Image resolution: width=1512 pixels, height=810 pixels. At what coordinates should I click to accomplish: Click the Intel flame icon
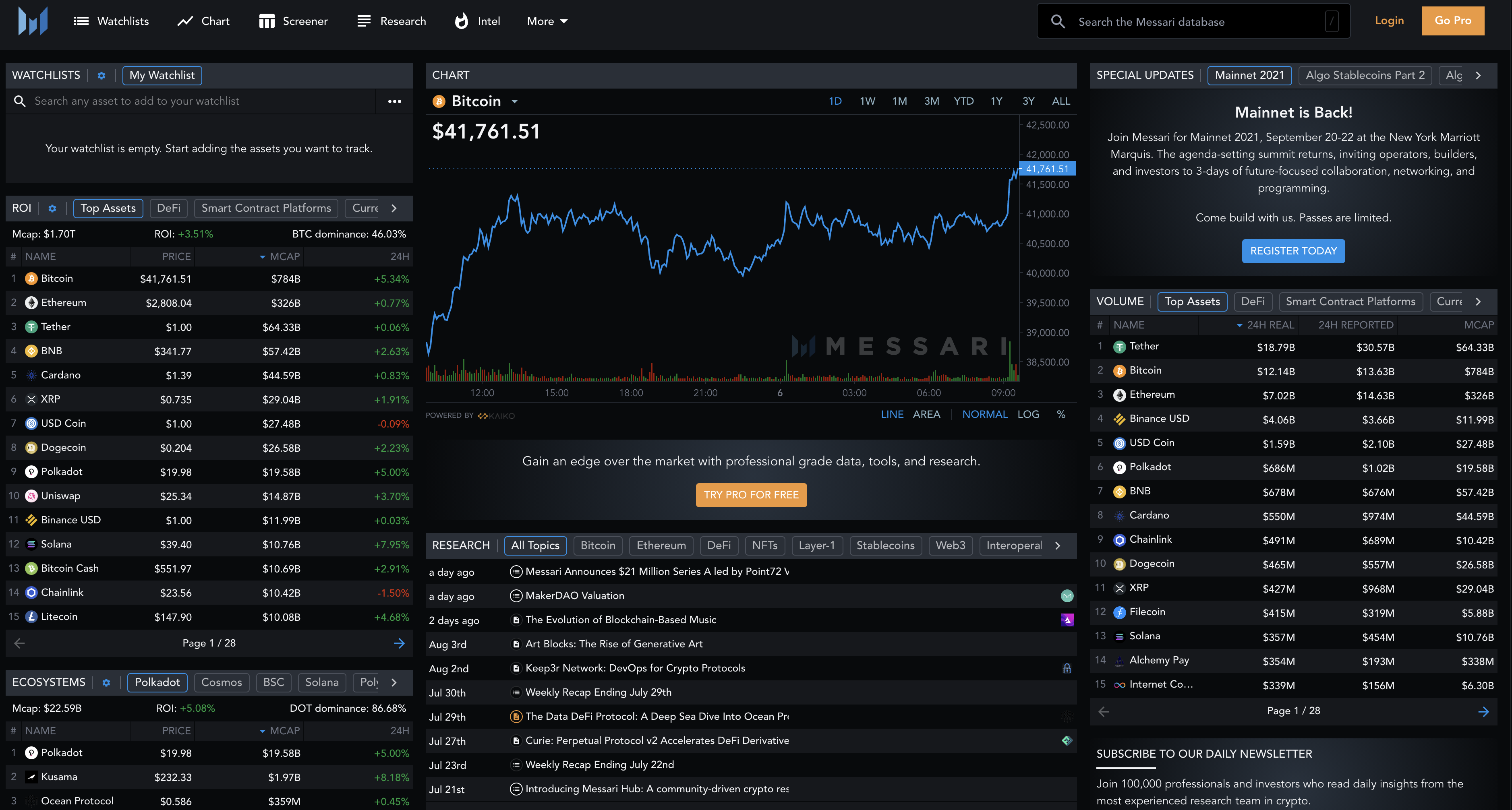(462, 21)
